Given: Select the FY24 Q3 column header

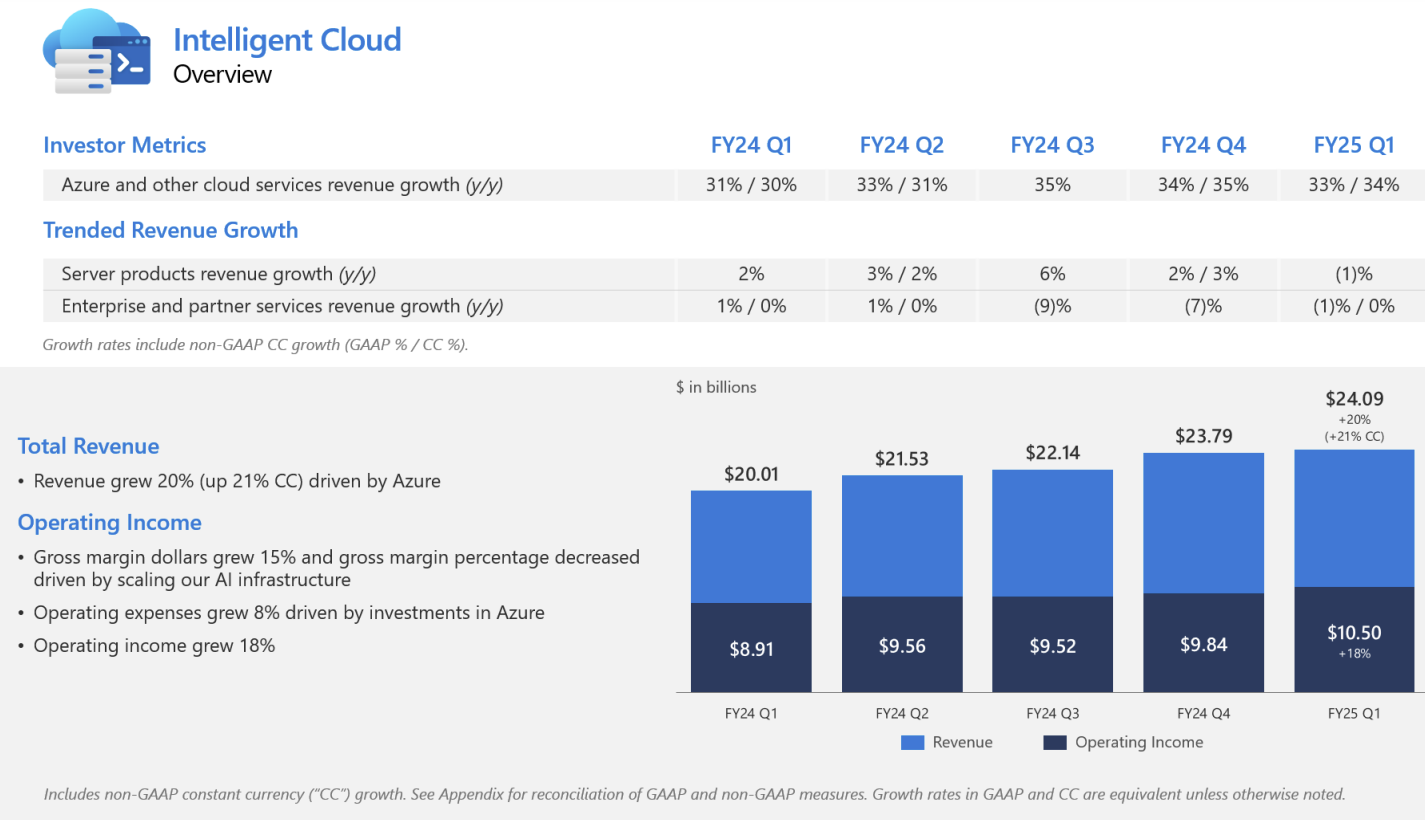Looking at the screenshot, I should click(1052, 145).
